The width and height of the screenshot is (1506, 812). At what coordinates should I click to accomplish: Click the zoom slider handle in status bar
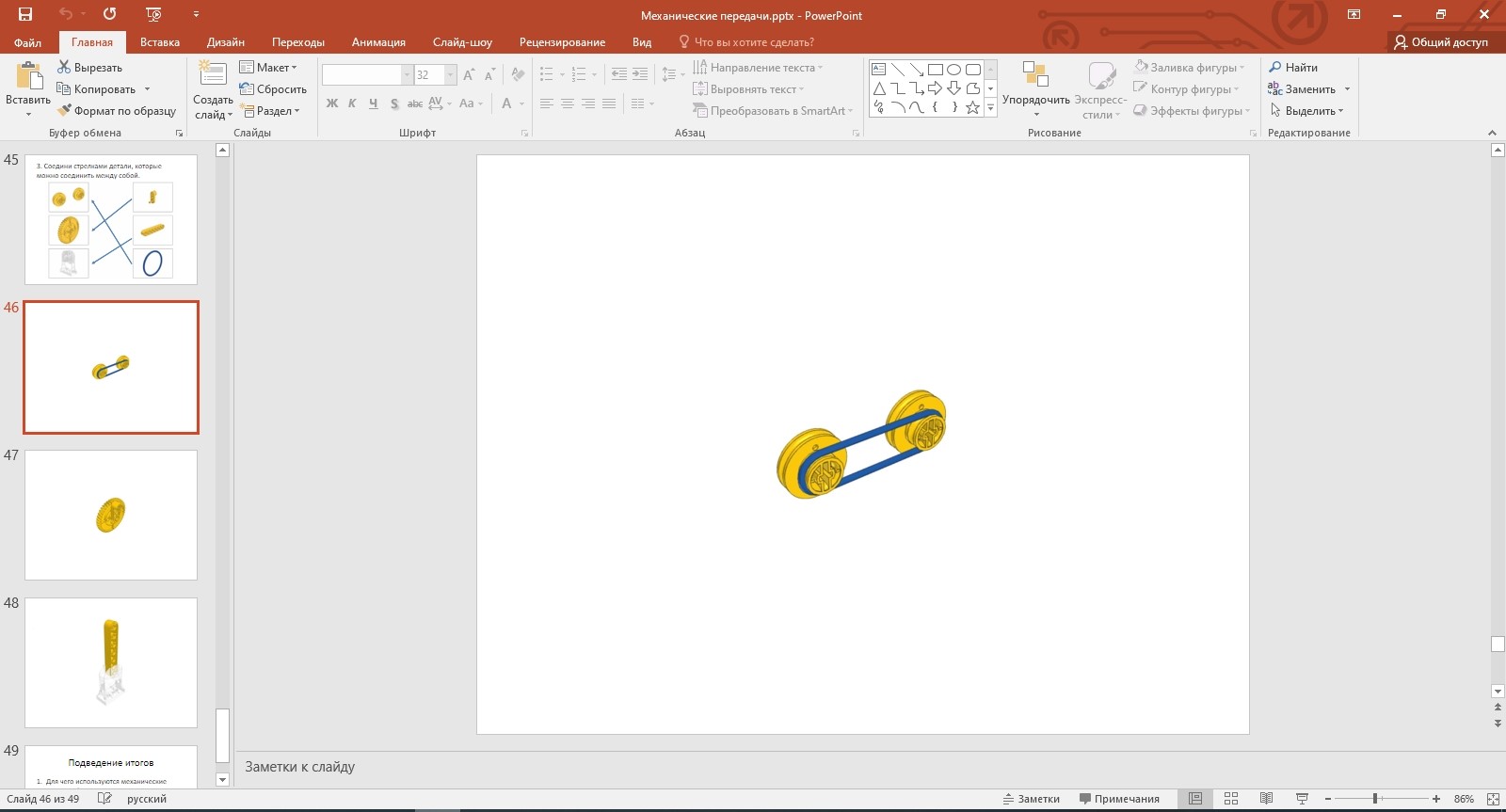pyautogui.click(x=1375, y=799)
